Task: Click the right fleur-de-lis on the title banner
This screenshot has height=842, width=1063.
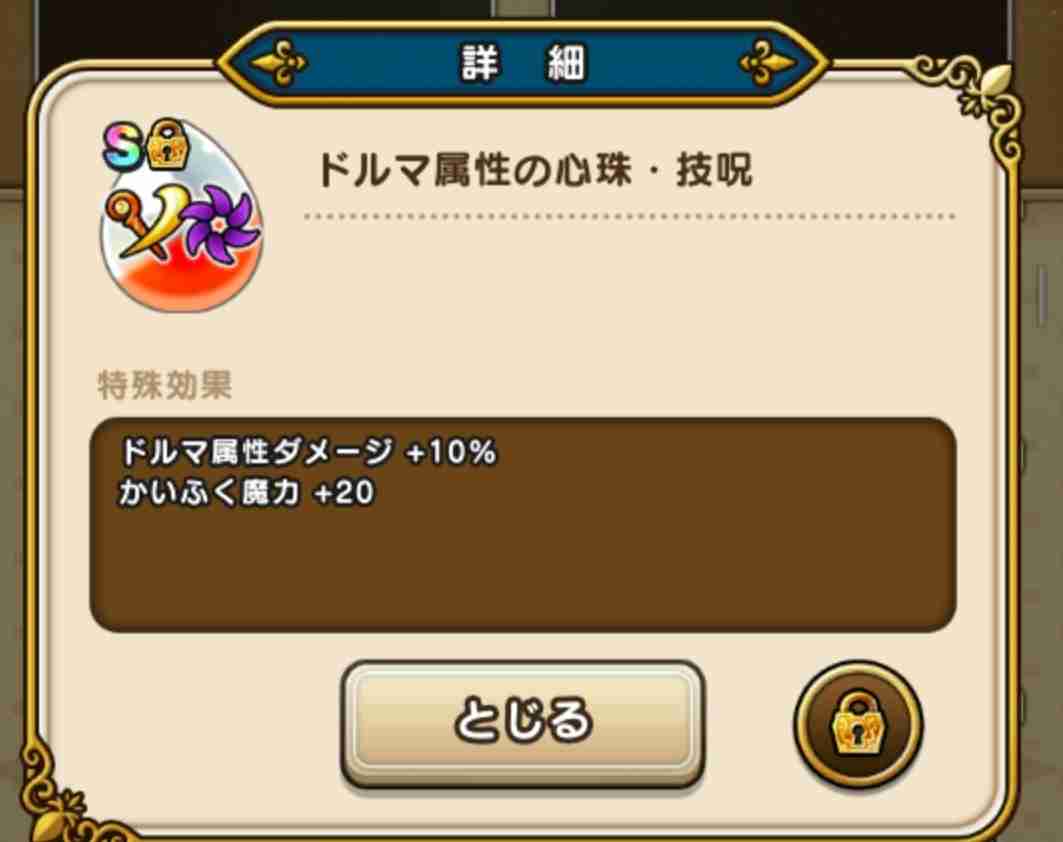Action: tap(766, 63)
